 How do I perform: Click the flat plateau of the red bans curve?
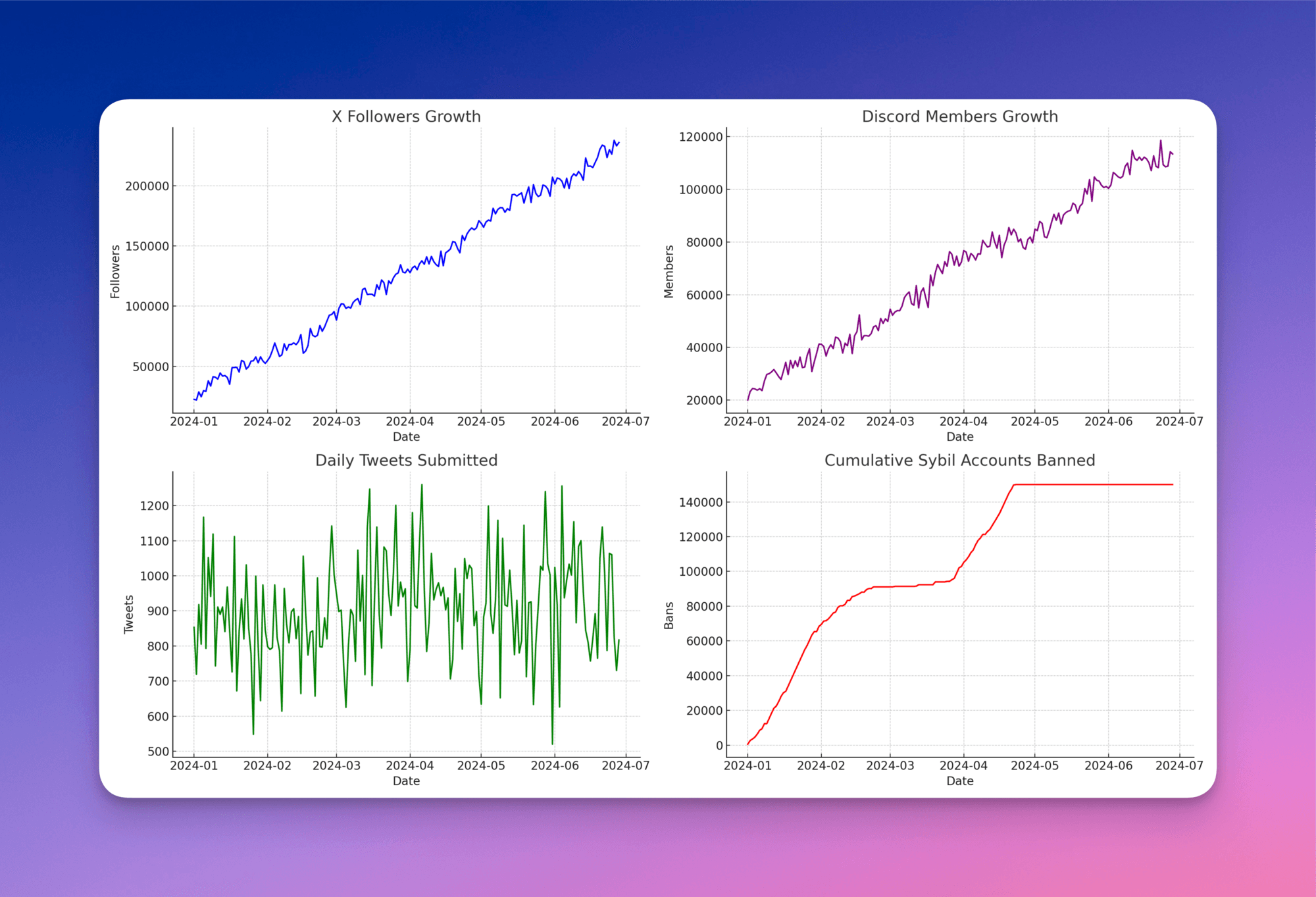click(1086, 484)
